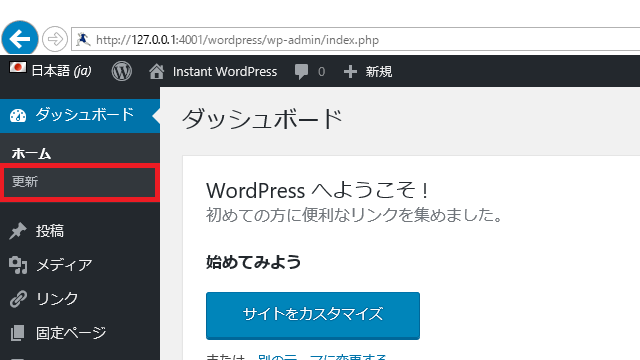Open the リンク menu
Viewport: 640px width, 360px height.
pyautogui.click(x=57, y=299)
